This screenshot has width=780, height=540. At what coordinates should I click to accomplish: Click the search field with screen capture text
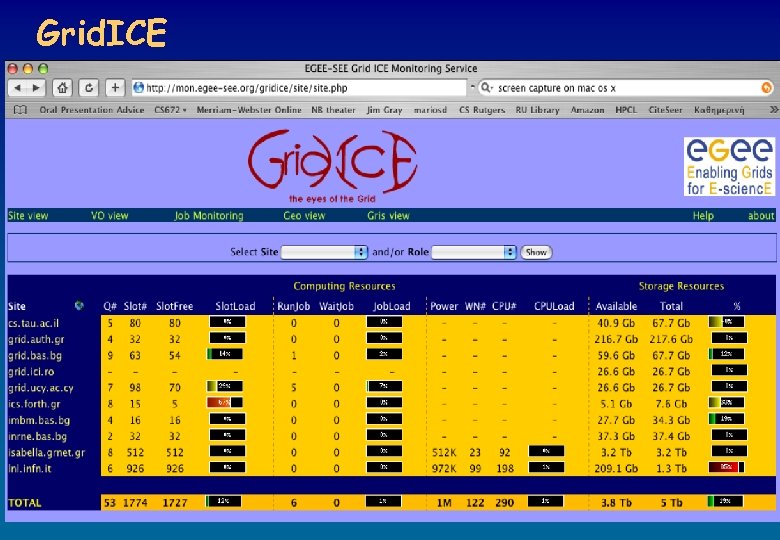pos(625,88)
